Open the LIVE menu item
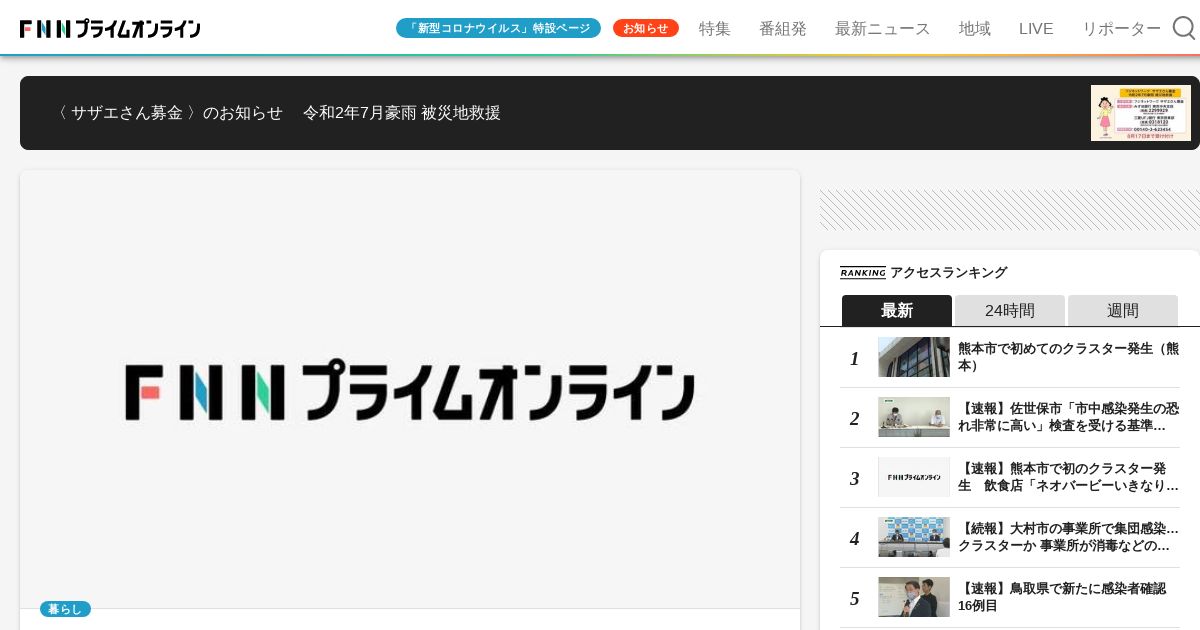 pyautogui.click(x=1036, y=29)
